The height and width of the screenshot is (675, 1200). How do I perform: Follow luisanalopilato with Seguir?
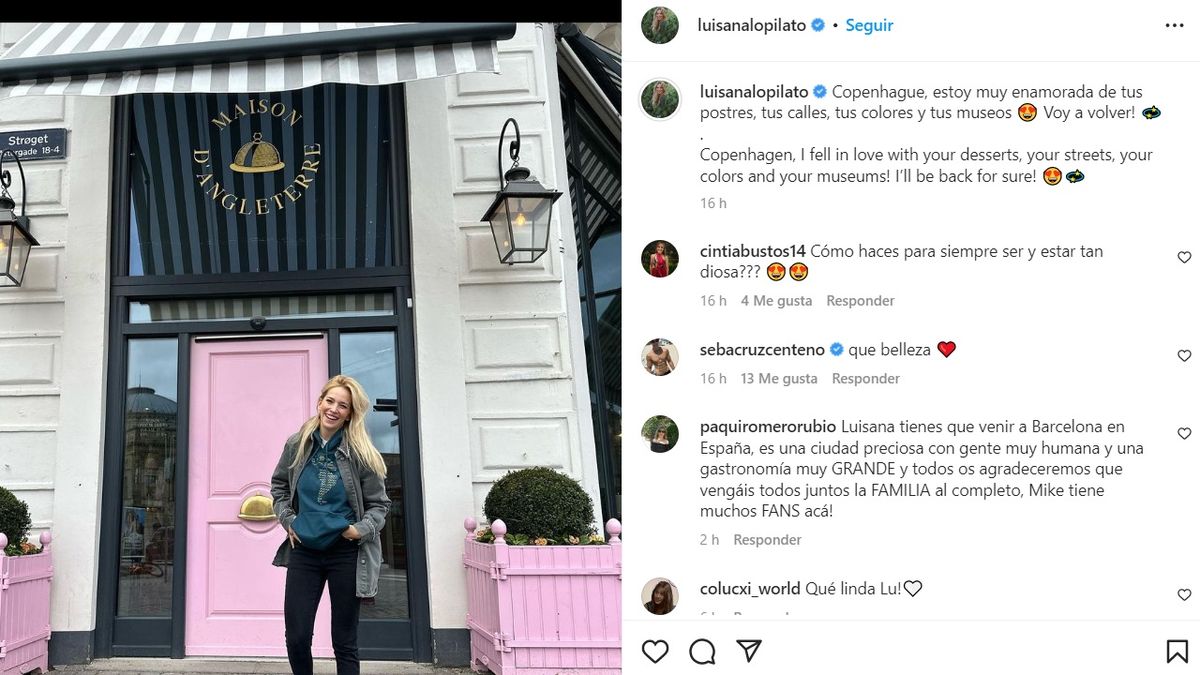[x=869, y=26]
